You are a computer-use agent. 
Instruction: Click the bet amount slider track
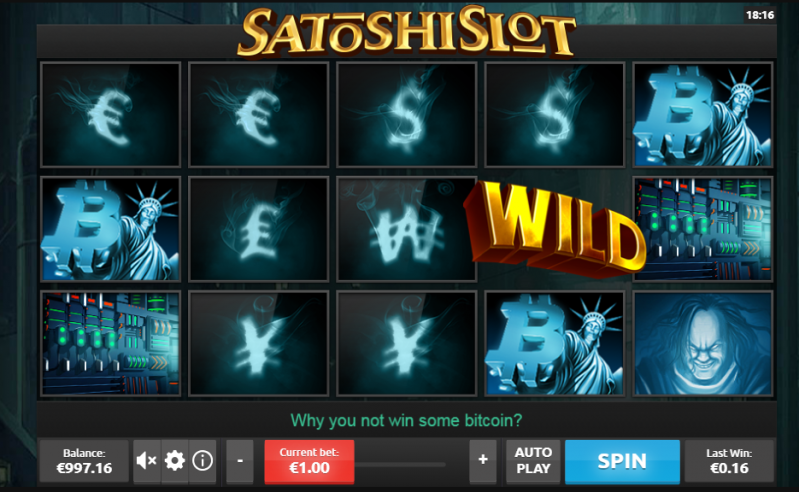[400, 464]
